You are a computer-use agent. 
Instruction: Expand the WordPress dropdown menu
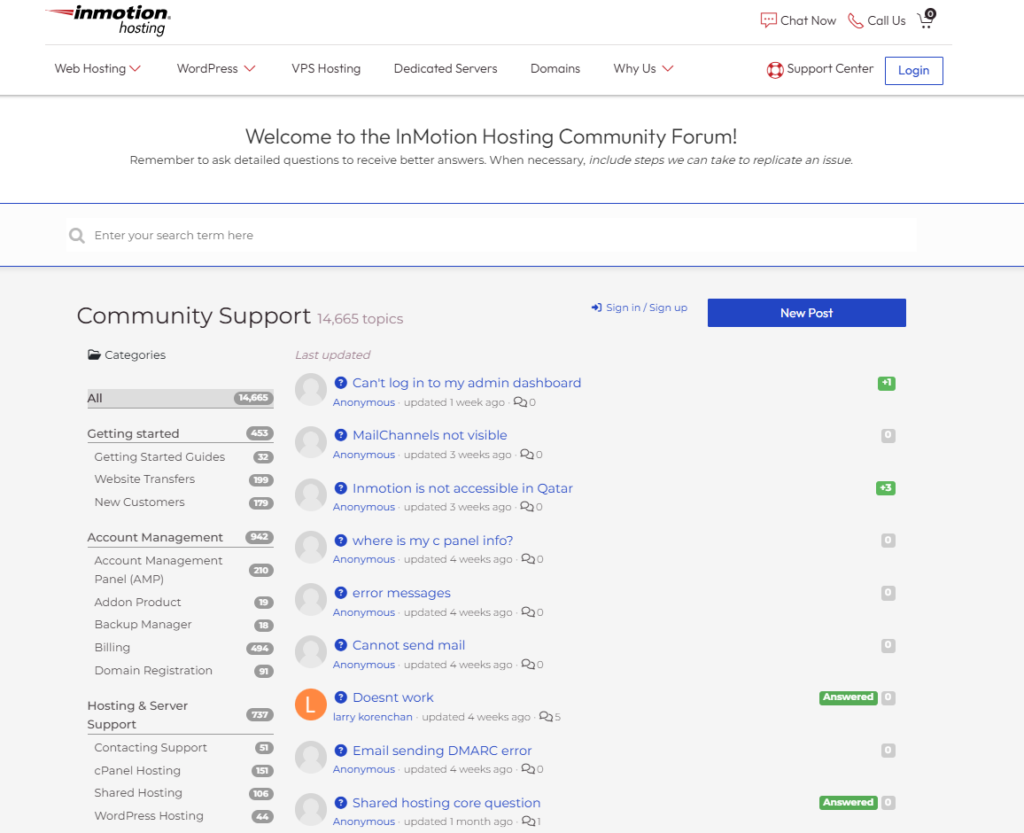pos(216,69)
